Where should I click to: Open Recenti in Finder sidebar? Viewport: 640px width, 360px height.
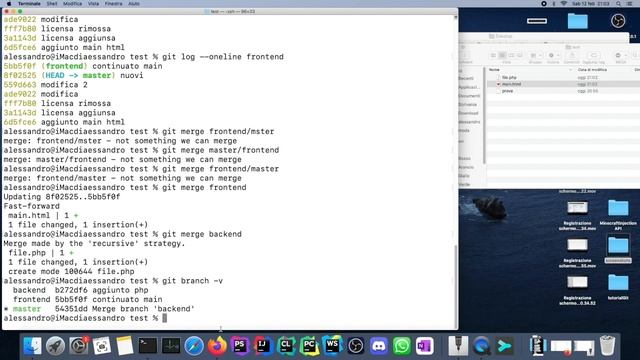466,78
